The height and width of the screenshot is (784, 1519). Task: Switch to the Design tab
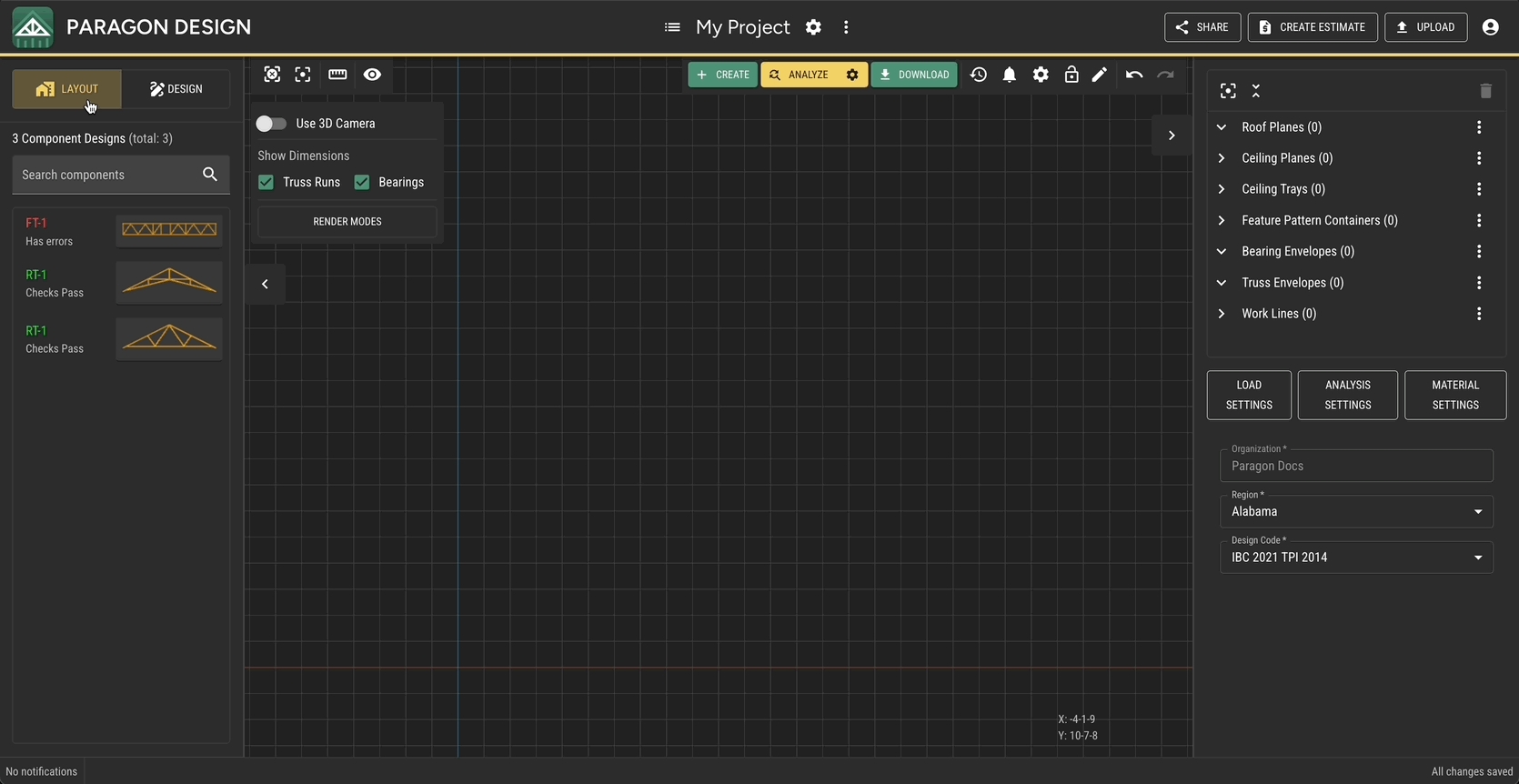176,89
